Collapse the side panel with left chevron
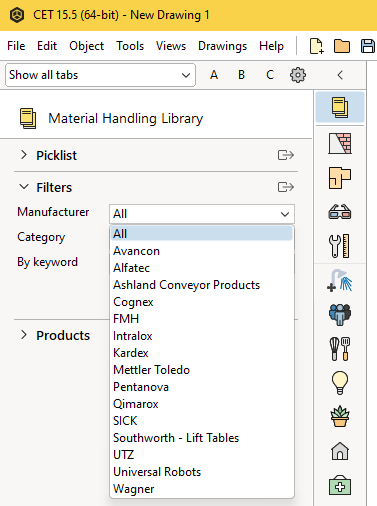The image size is (377, 506). [340, 75]
